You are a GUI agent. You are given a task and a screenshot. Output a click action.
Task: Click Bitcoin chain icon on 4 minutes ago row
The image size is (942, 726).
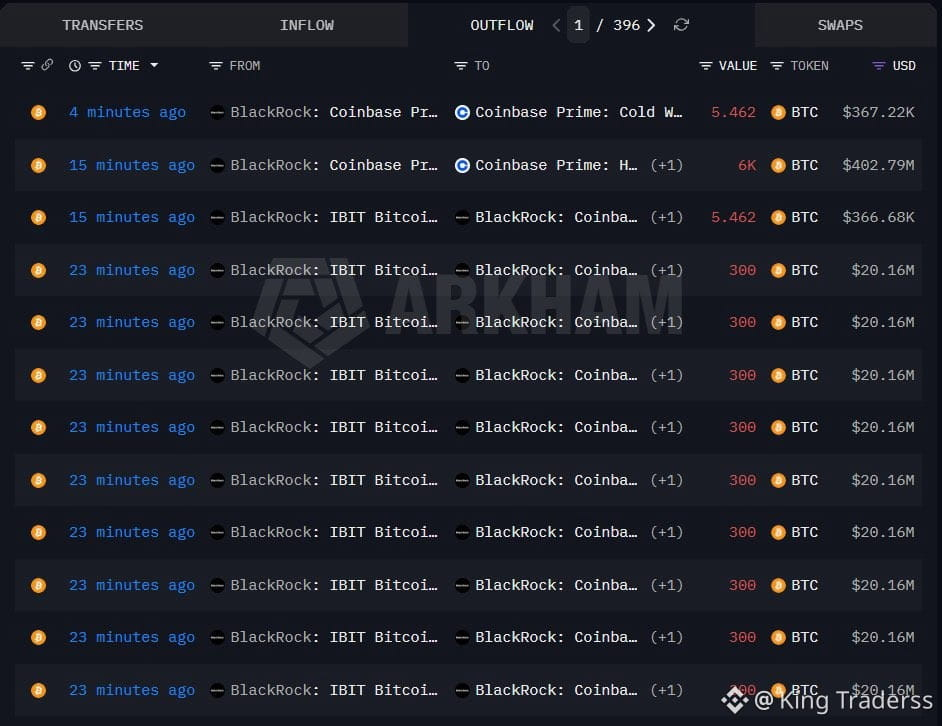(x=38, y=112)
